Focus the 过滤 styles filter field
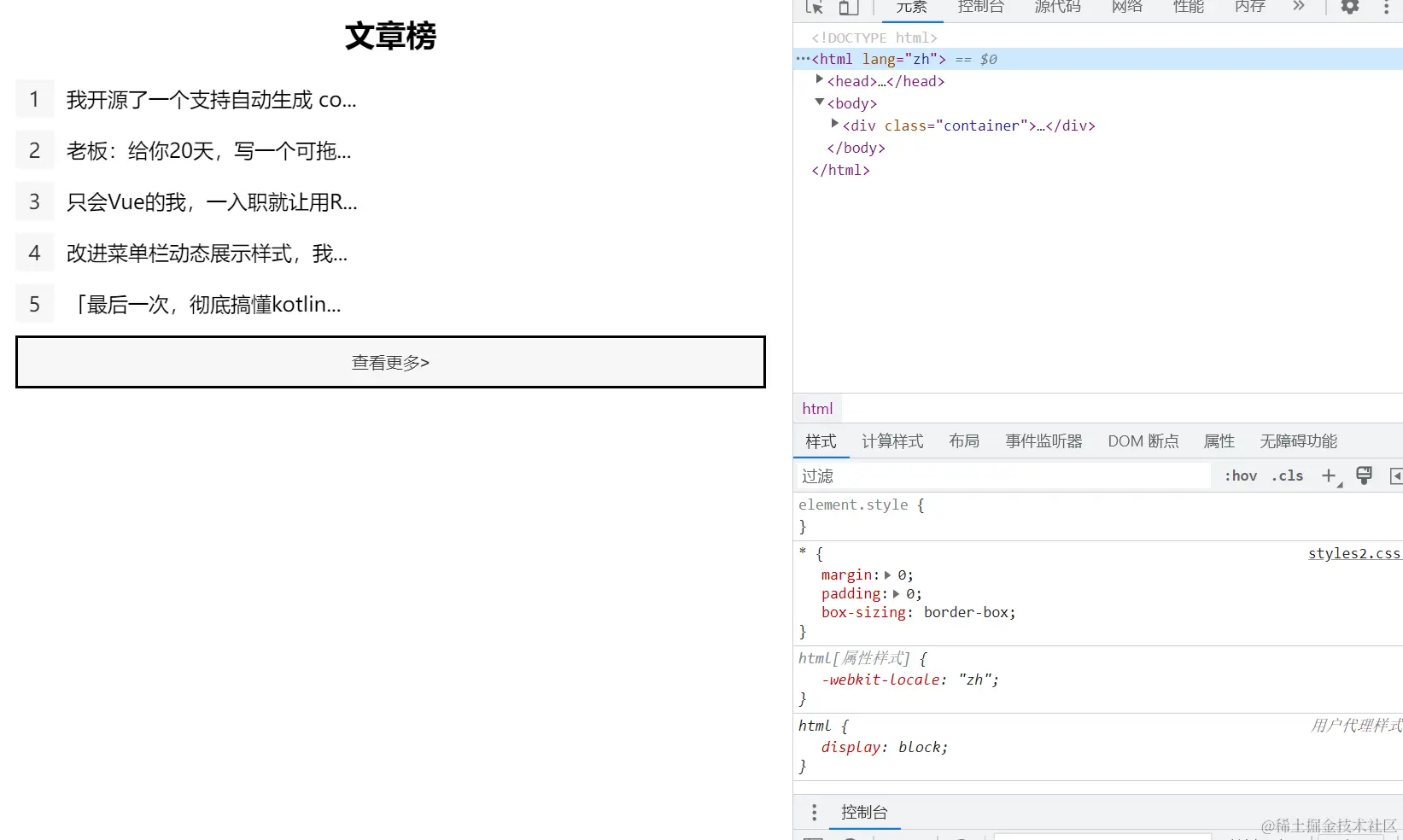Viewport: 1403px width, 840px height. (x=1003, y=475)
